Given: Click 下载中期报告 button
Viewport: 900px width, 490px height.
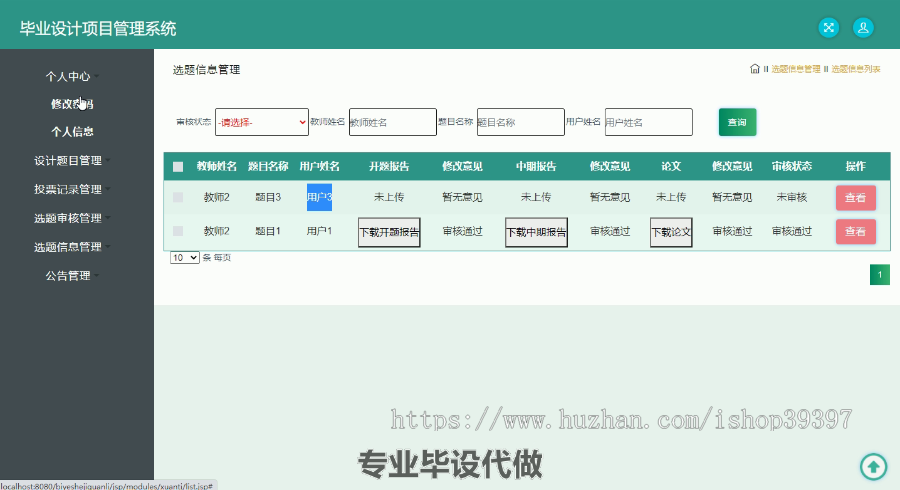Looking at the screenshot, I should coord(536,232).
